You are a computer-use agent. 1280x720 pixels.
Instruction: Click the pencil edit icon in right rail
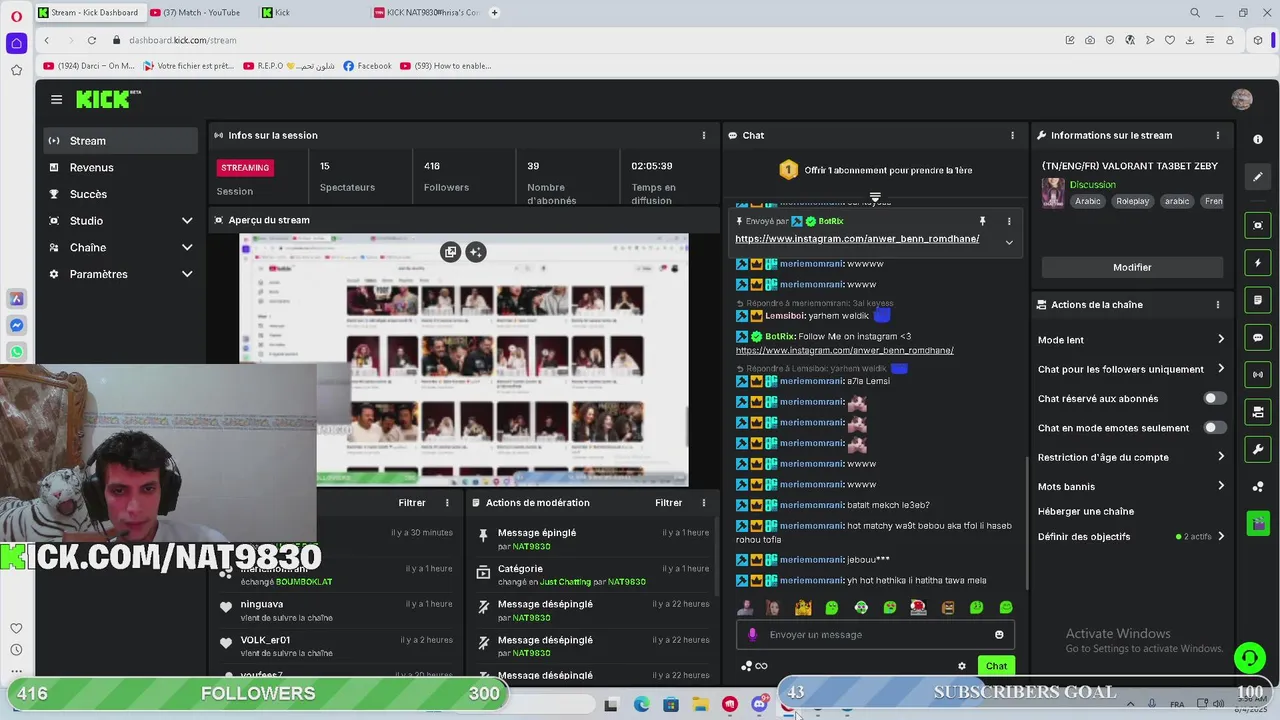tap(1258, 177)
